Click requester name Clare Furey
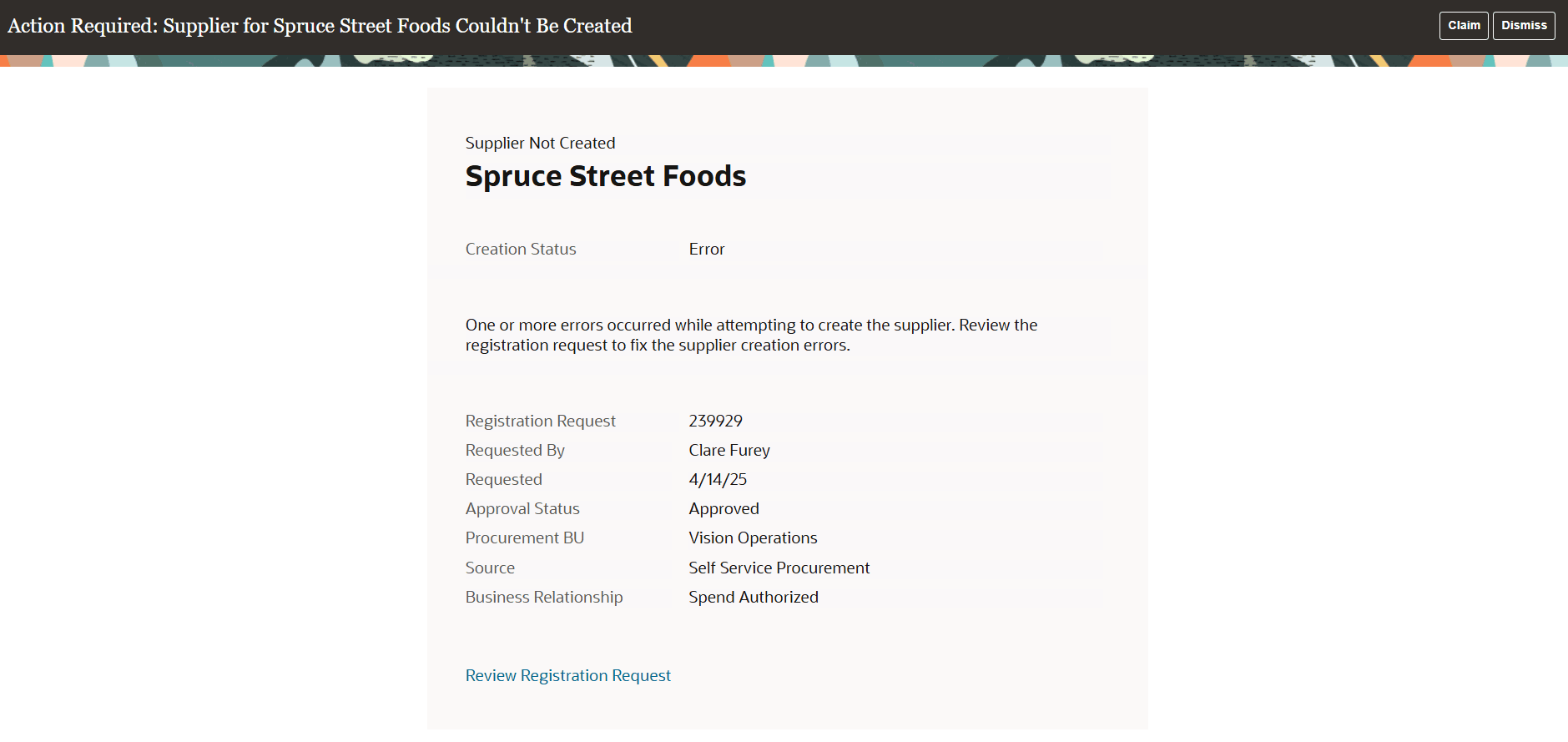This screenshot has width=1568, height=742. (729, 450)
